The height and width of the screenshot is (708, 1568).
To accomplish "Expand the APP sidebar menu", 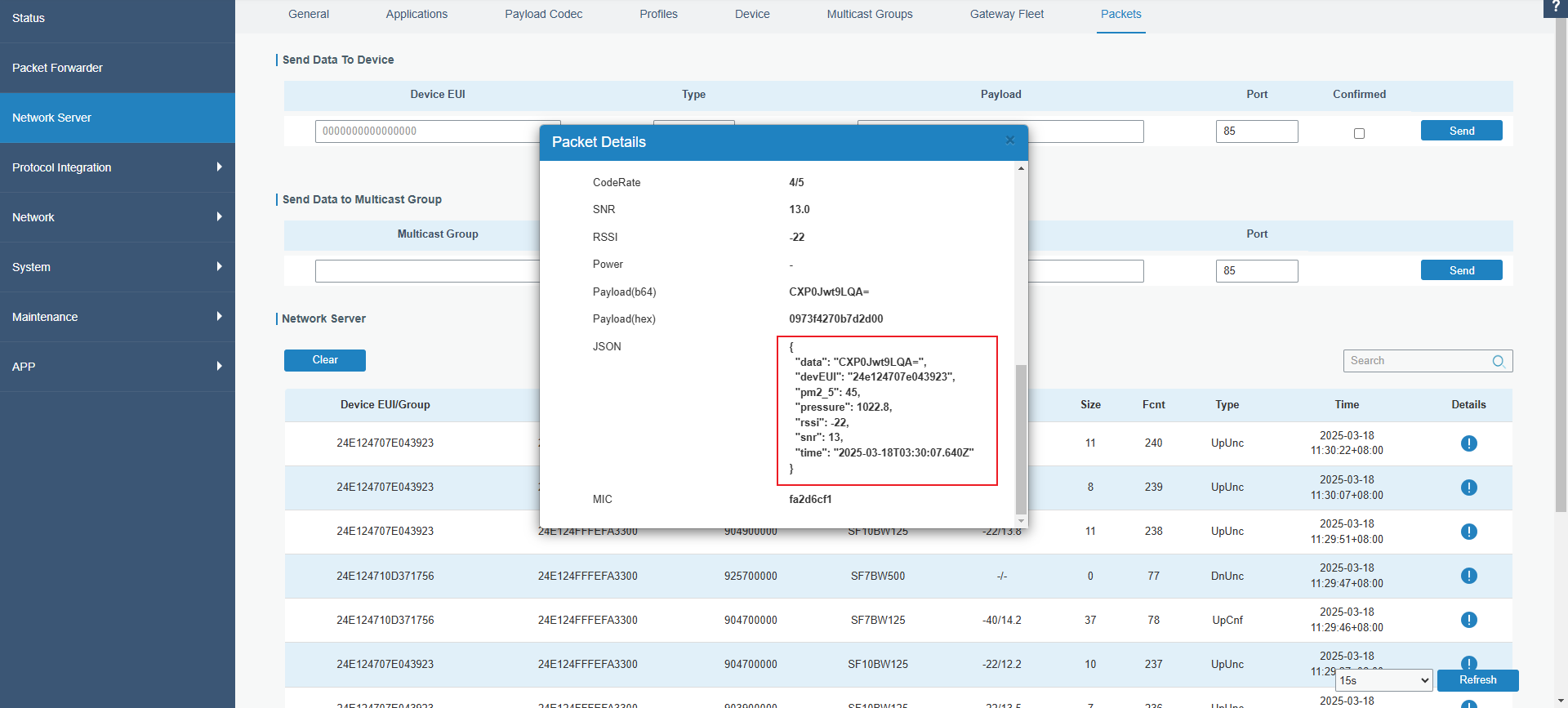I will coord(118,367).
